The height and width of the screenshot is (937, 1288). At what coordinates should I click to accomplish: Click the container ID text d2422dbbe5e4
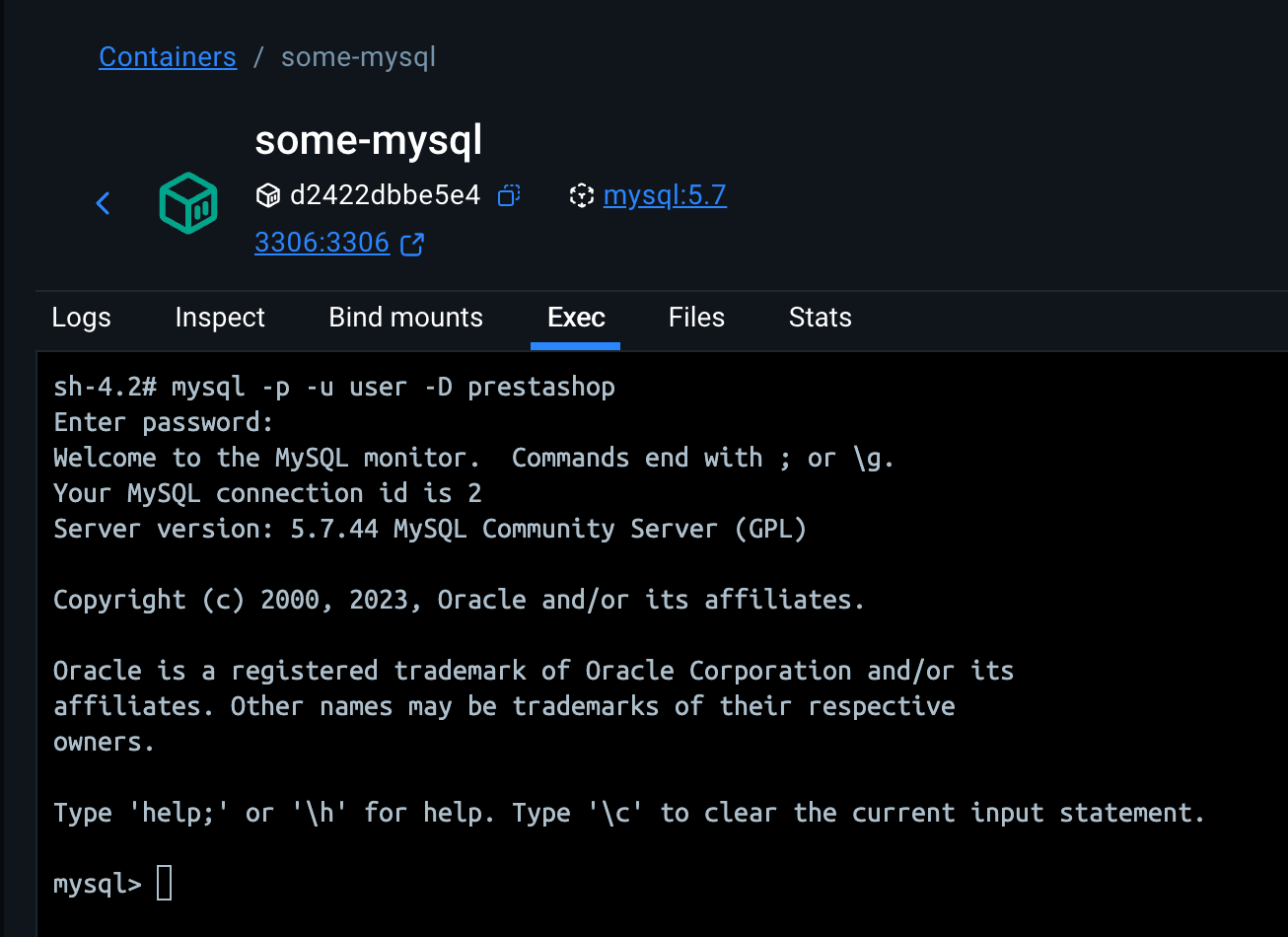385,195
